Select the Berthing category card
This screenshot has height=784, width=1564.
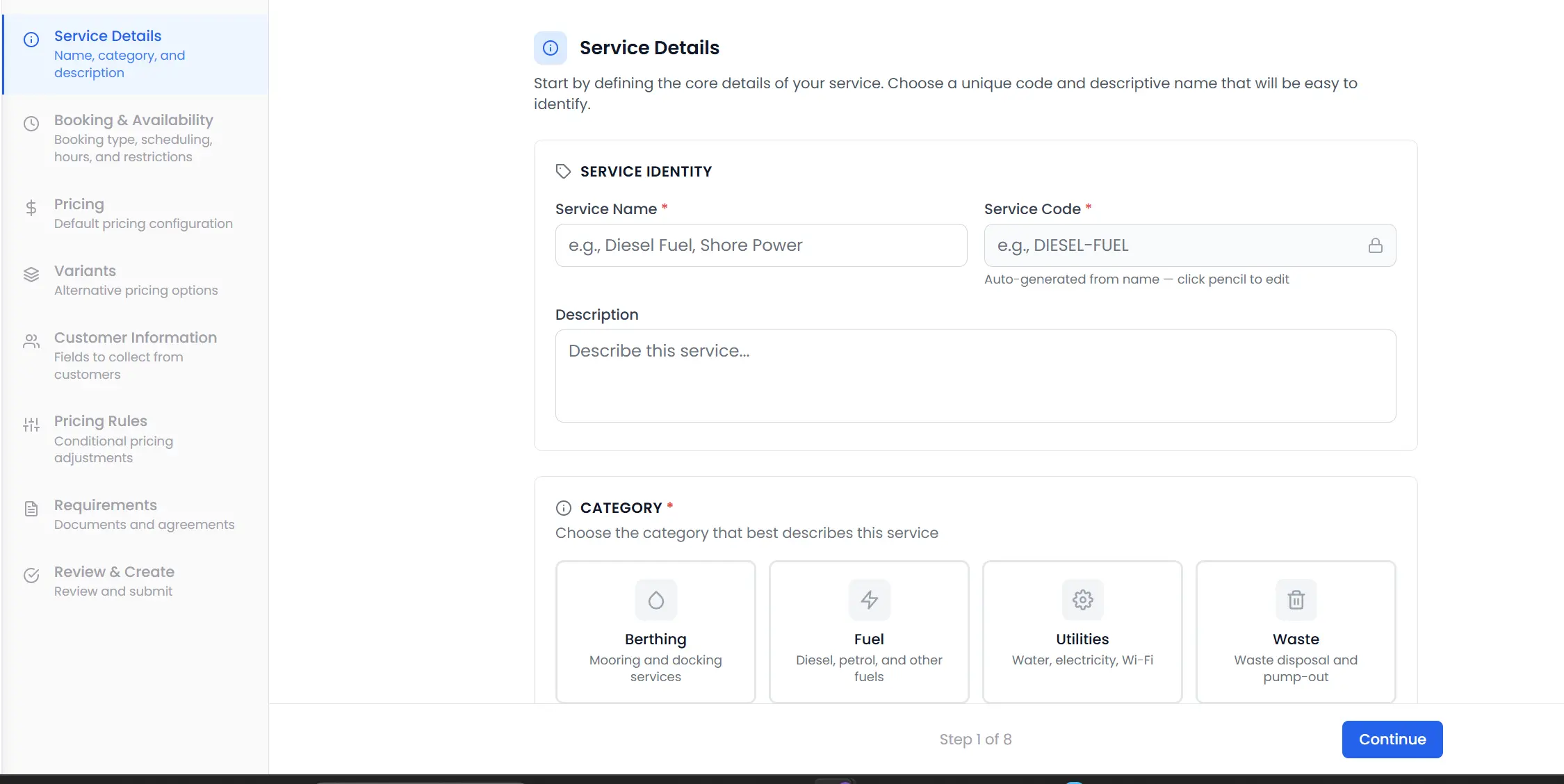(x=654, y=631)
